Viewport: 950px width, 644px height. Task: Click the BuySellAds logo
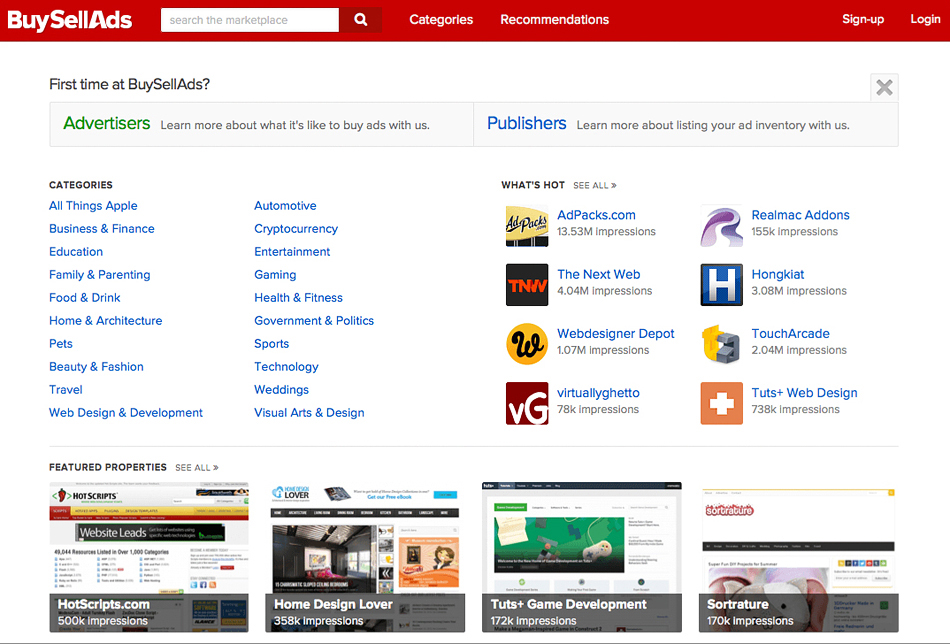click(x=70, y=20)
